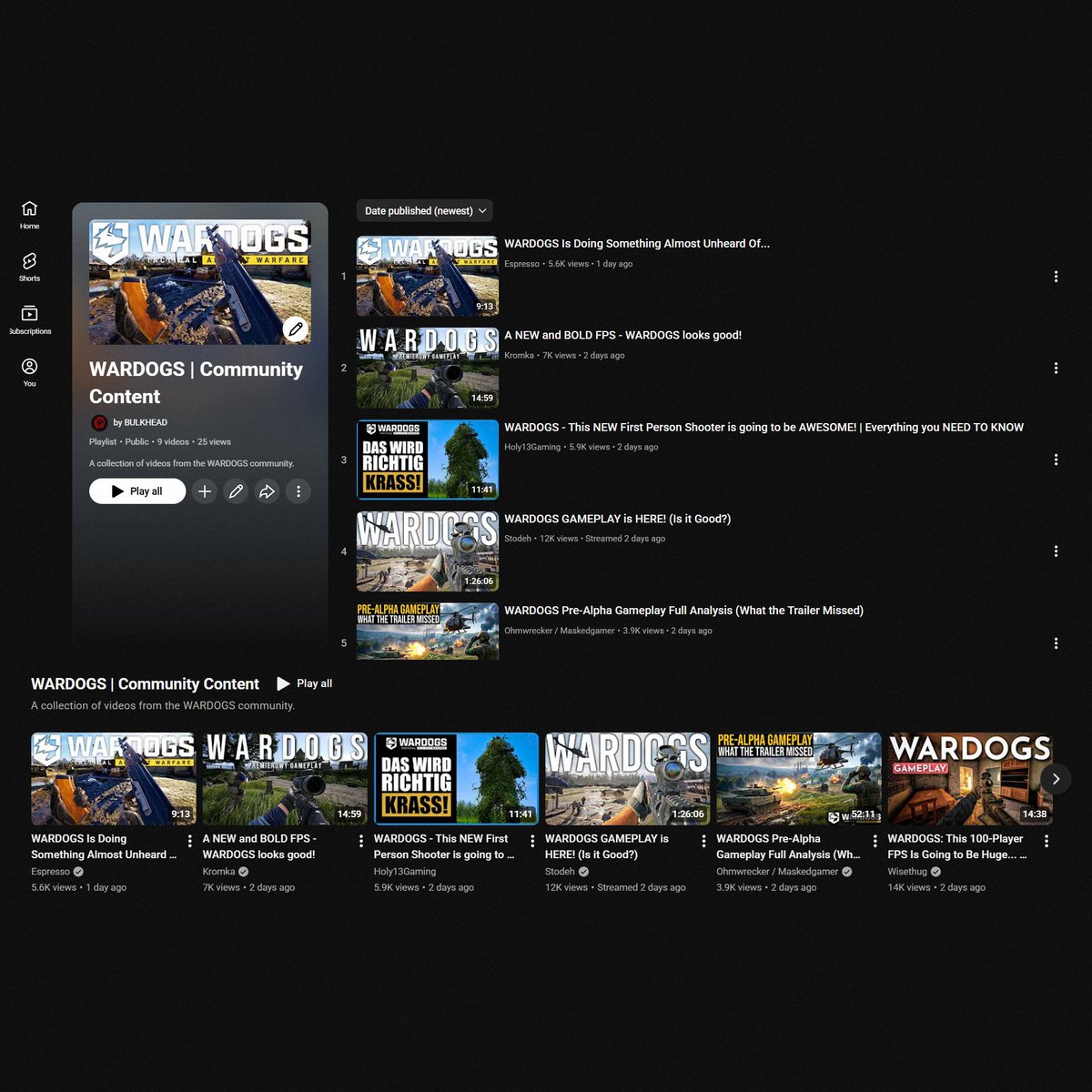Open Wisethug channel from the shelf card
Viewport: 1092px width, 1092px height.
point(907,872)
